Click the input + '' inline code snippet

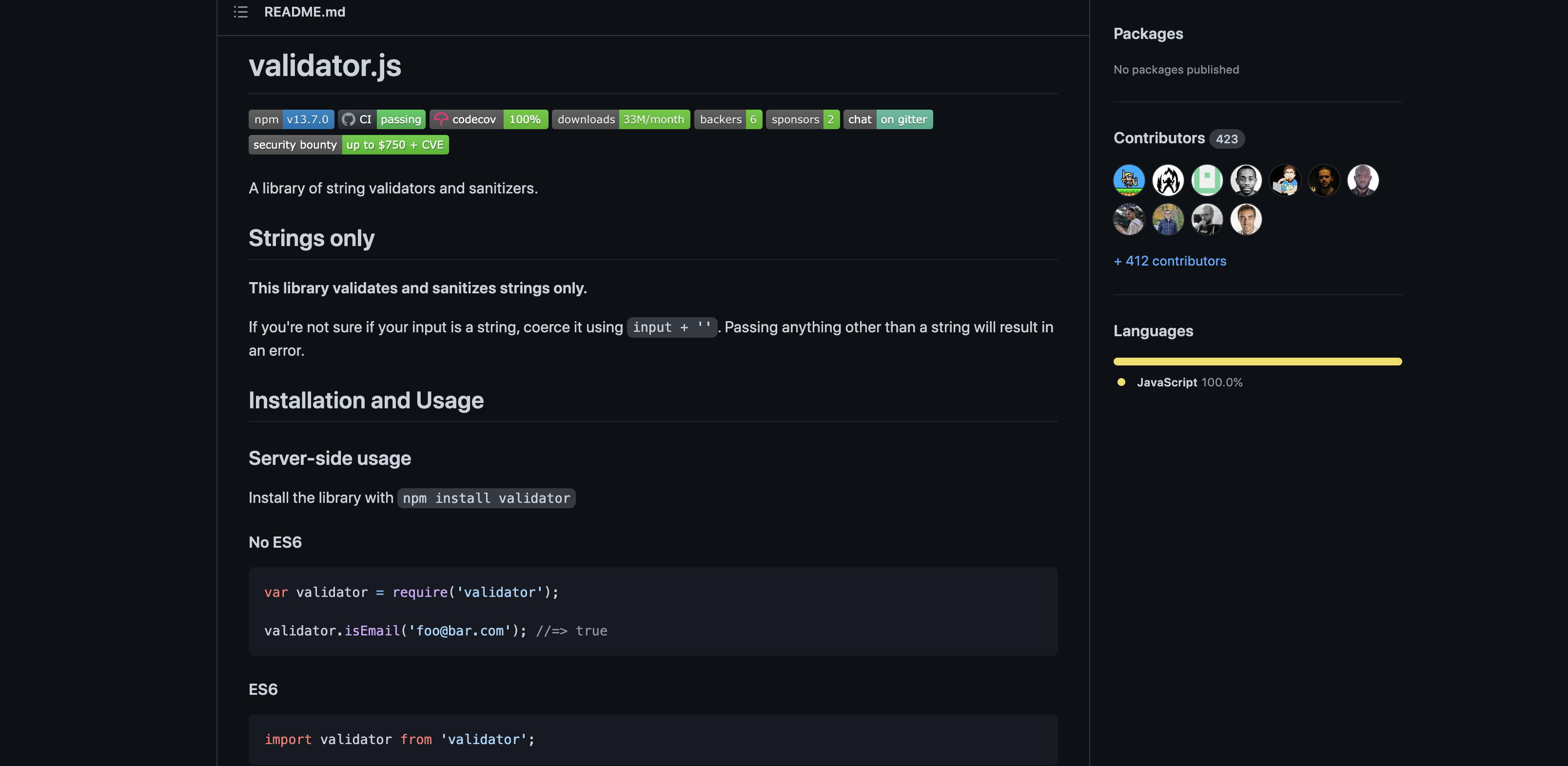[671, 327]
